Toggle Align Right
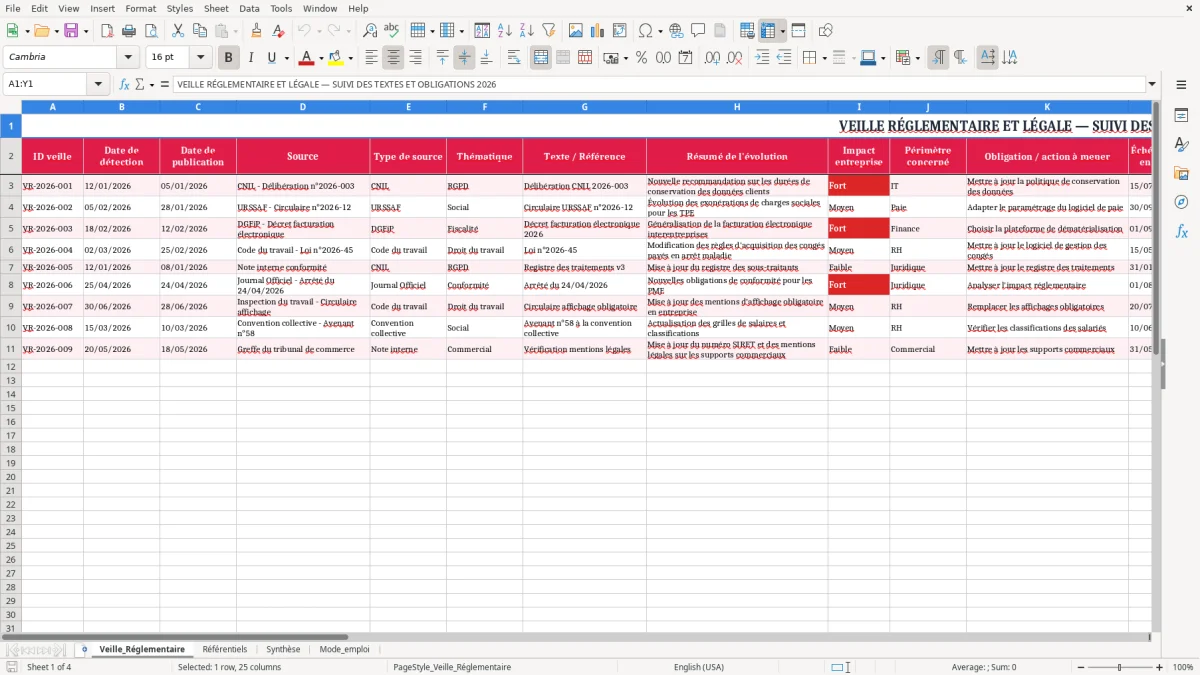The height and width of the screenshot is (675, 1200). coord(415,58)
